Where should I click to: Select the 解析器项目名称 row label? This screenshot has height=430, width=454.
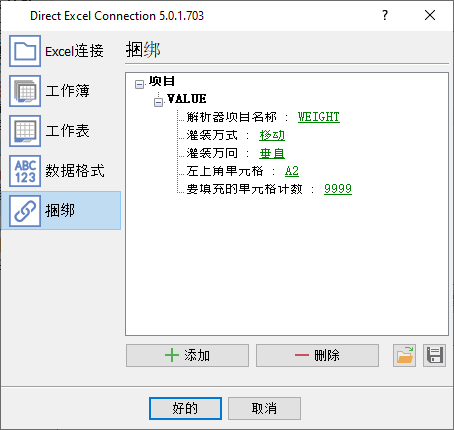[x=231, y=117]
